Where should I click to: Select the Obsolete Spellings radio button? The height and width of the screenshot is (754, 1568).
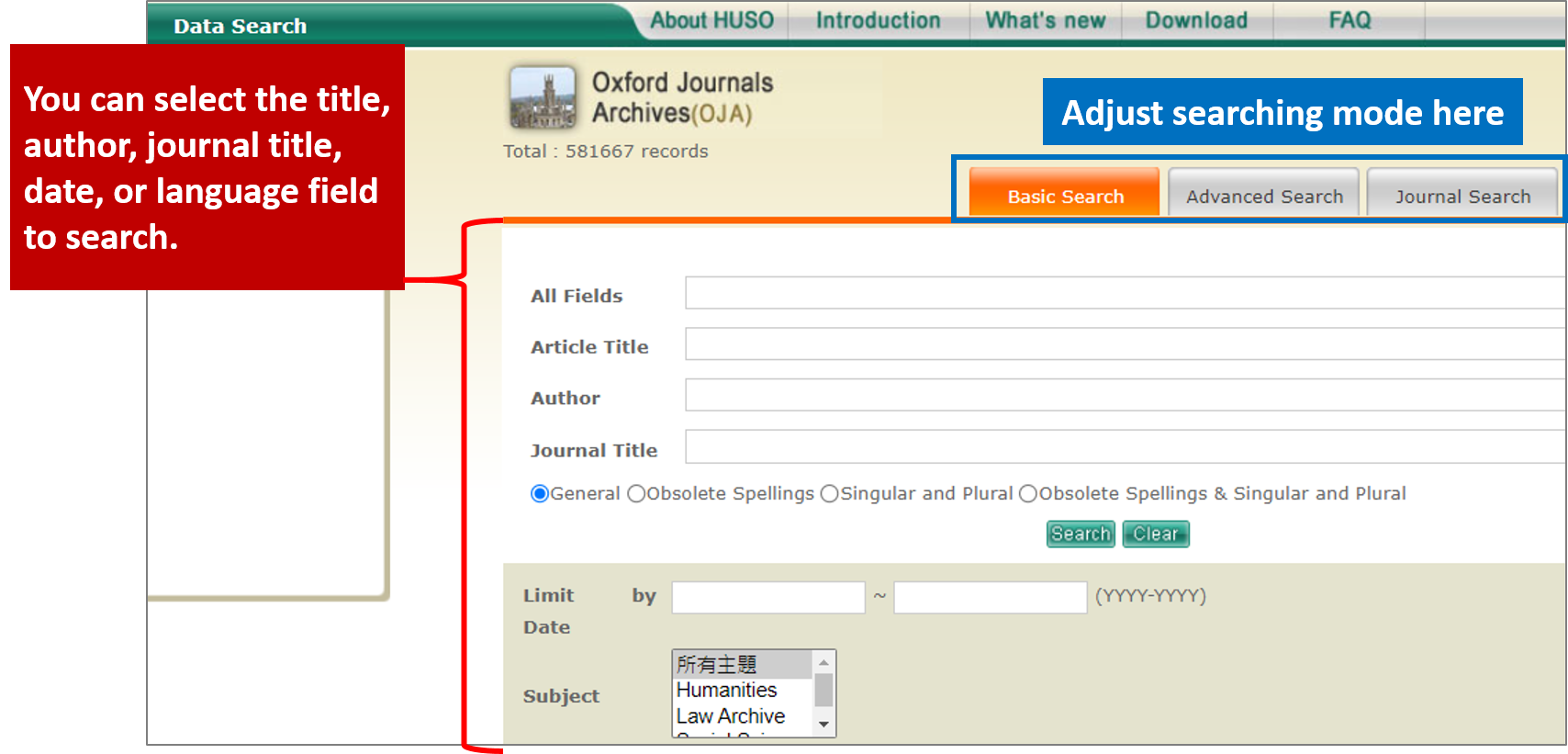click(636, 494)
